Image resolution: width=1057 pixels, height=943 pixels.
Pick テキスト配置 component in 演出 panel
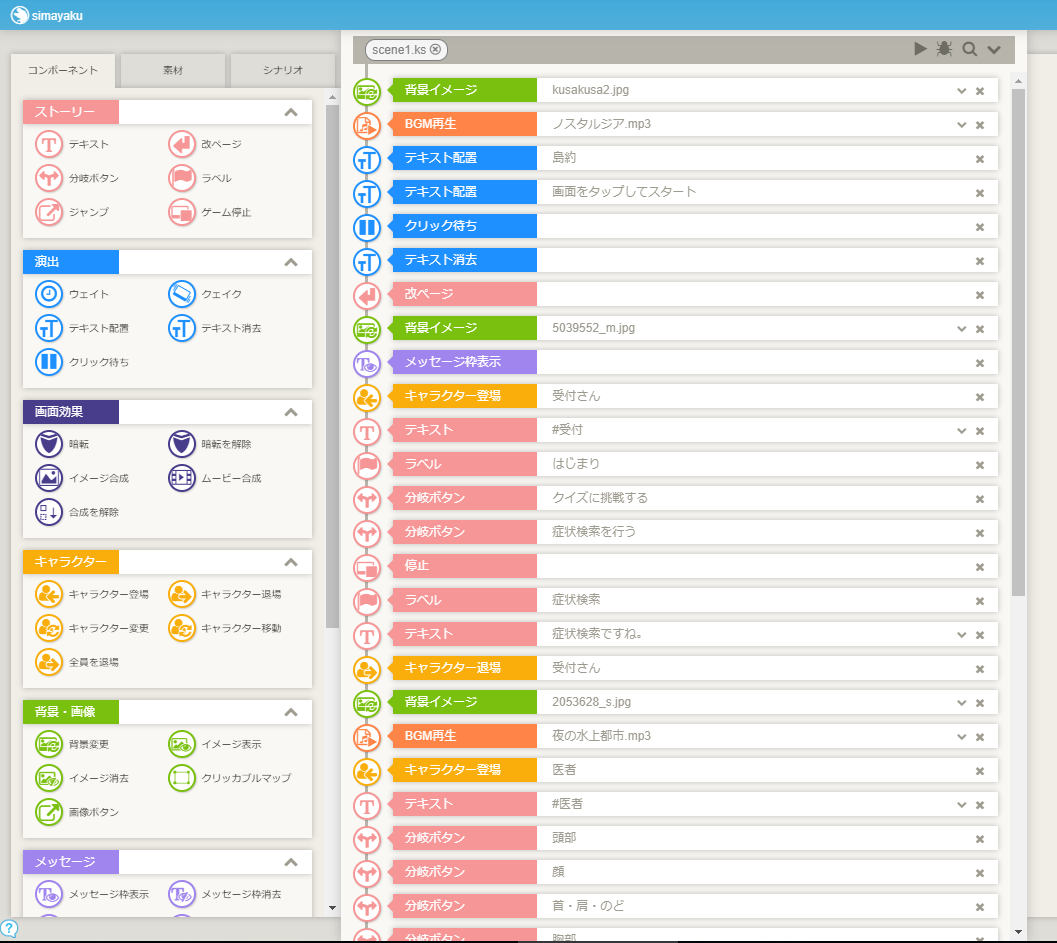pos(49,328)
